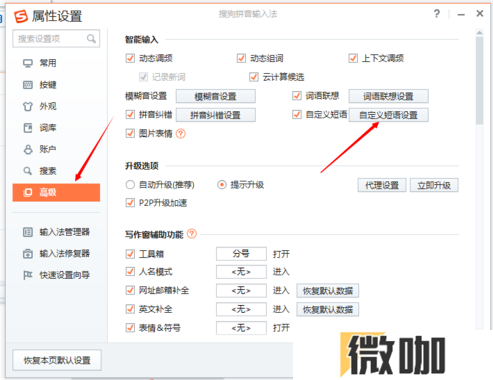Click the keyboard icon beside 按键
Image resolution: width=493 pixels, height=380 pixels.
[28, 85]
